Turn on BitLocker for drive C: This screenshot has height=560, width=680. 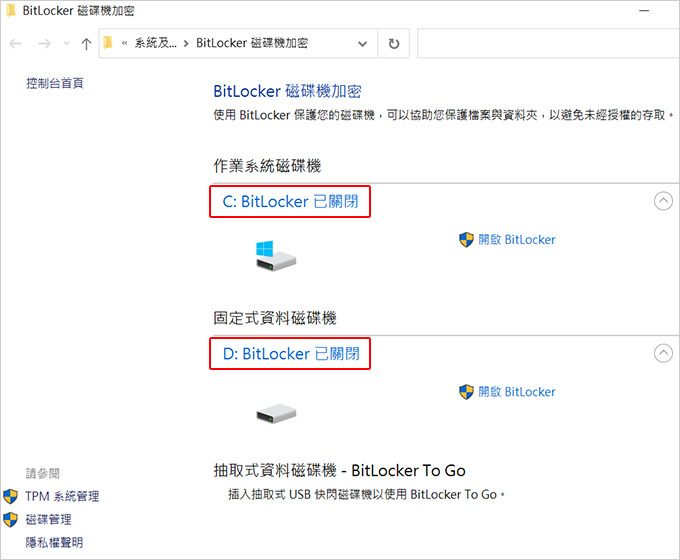click(x=517, y=239)
